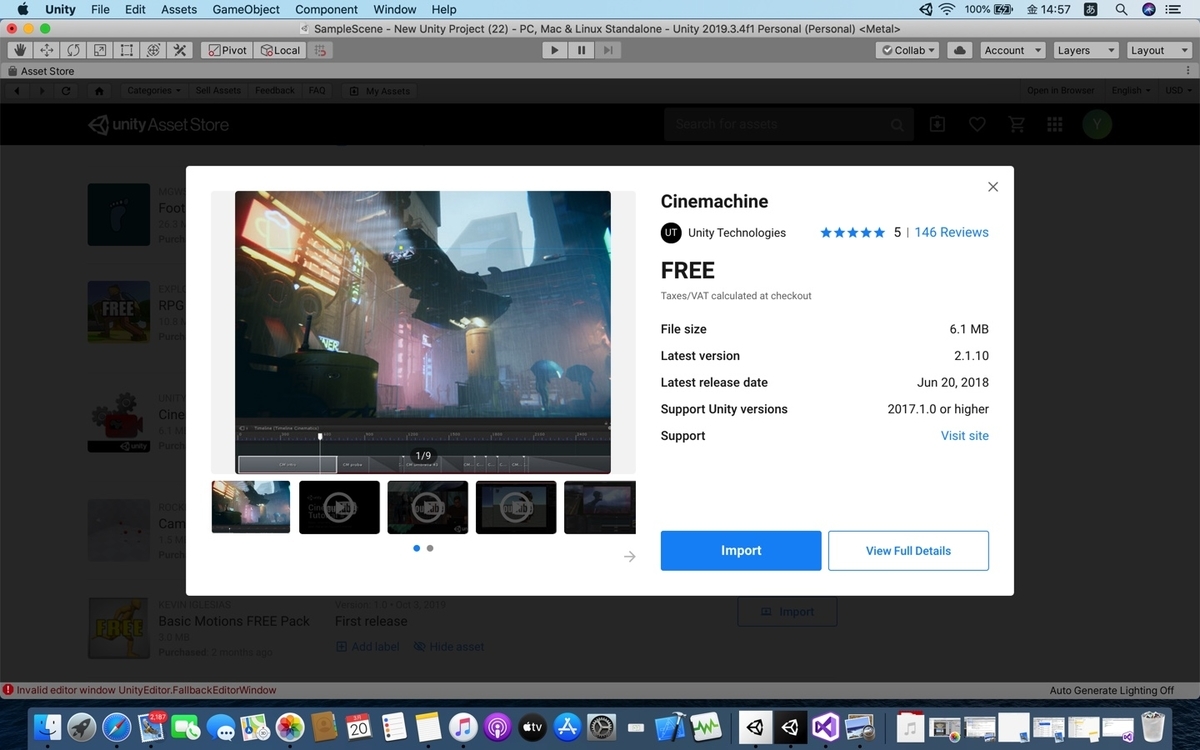Image resolution: width=1200 pixels, height=750 pixels.
Task: Select the fourth video thumbnail
Action: (516, 507)
